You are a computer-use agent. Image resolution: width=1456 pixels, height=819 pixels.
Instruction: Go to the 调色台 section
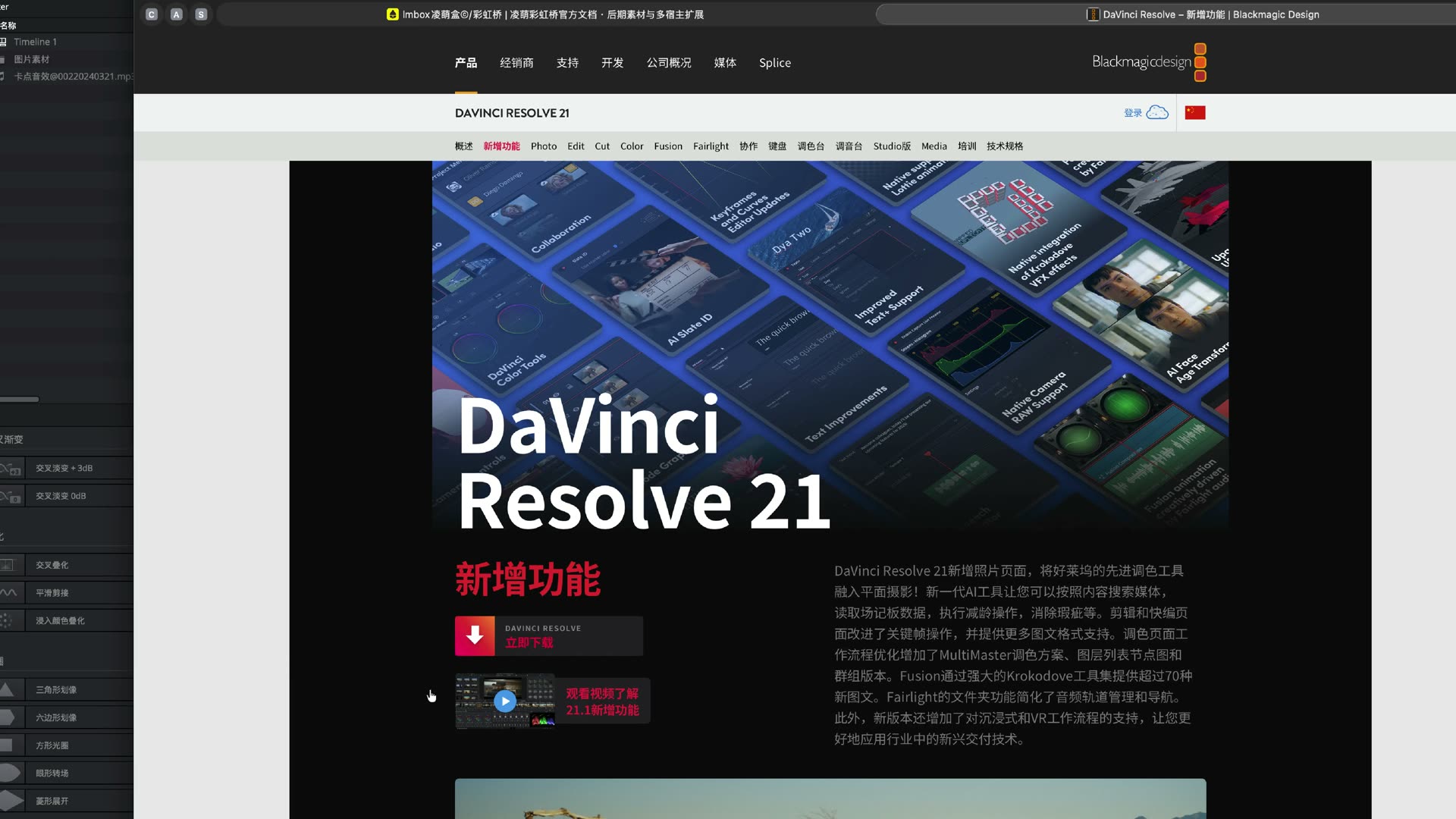pyautogui.click(x=811, y=146)
